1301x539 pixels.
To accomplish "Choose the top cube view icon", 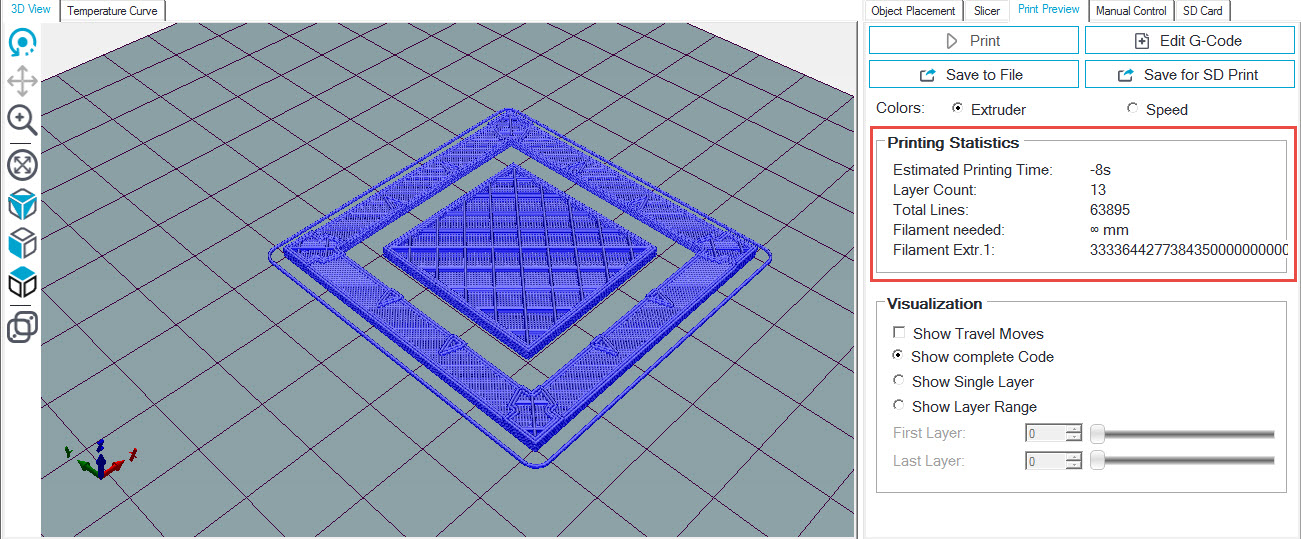I will pyautogui.click(x=22, y=282).
